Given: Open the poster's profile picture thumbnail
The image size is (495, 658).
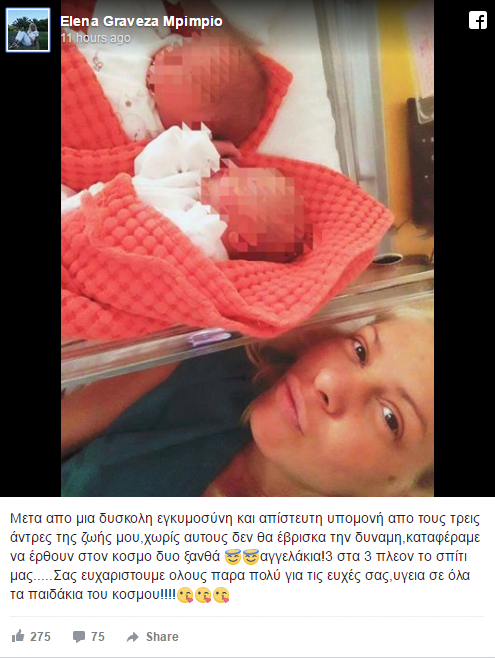Looking at the screenshot, I should pyautogui.click(x=28, y=30).
